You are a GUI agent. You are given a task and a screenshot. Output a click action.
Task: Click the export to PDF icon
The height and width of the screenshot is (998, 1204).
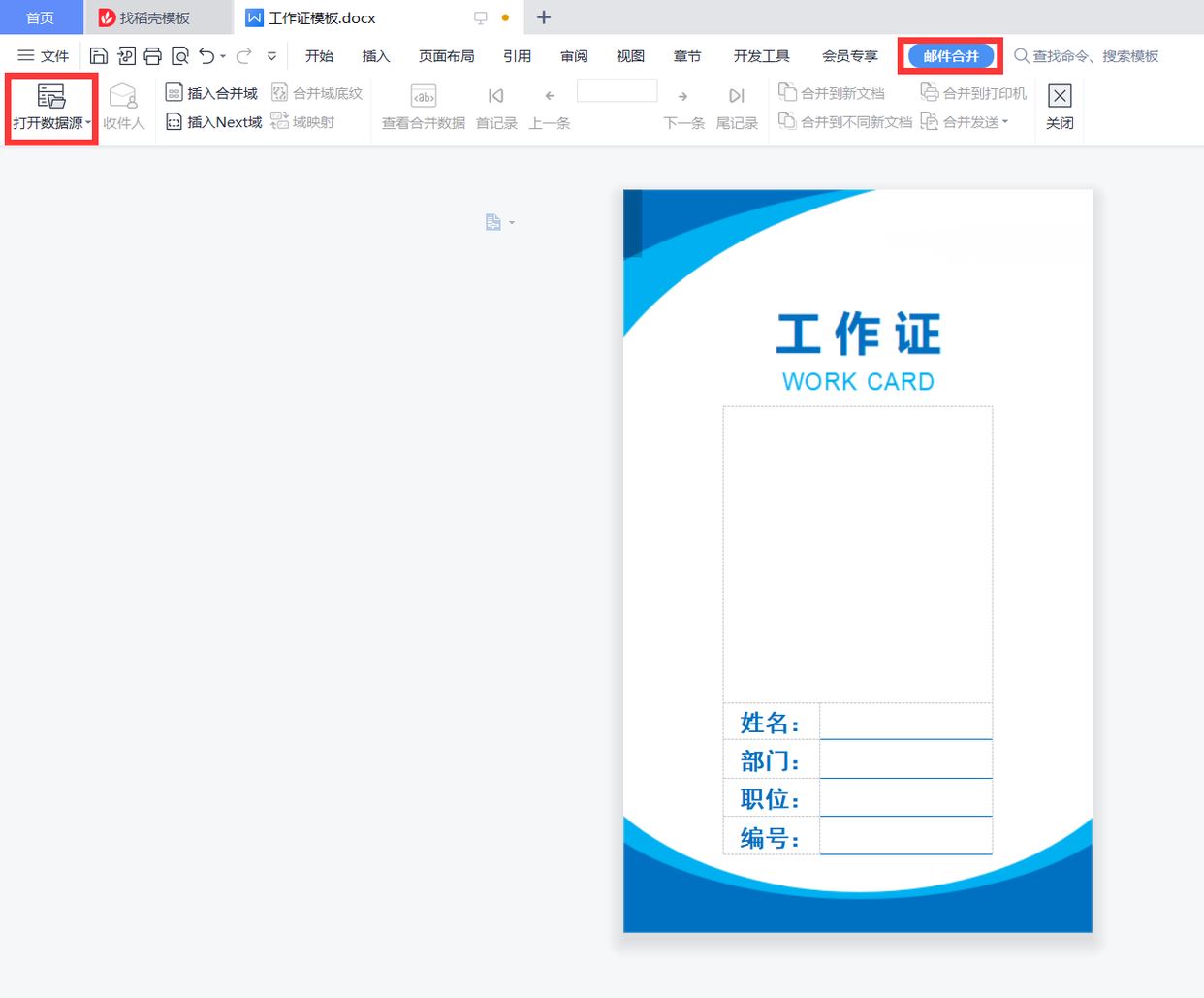126,56
